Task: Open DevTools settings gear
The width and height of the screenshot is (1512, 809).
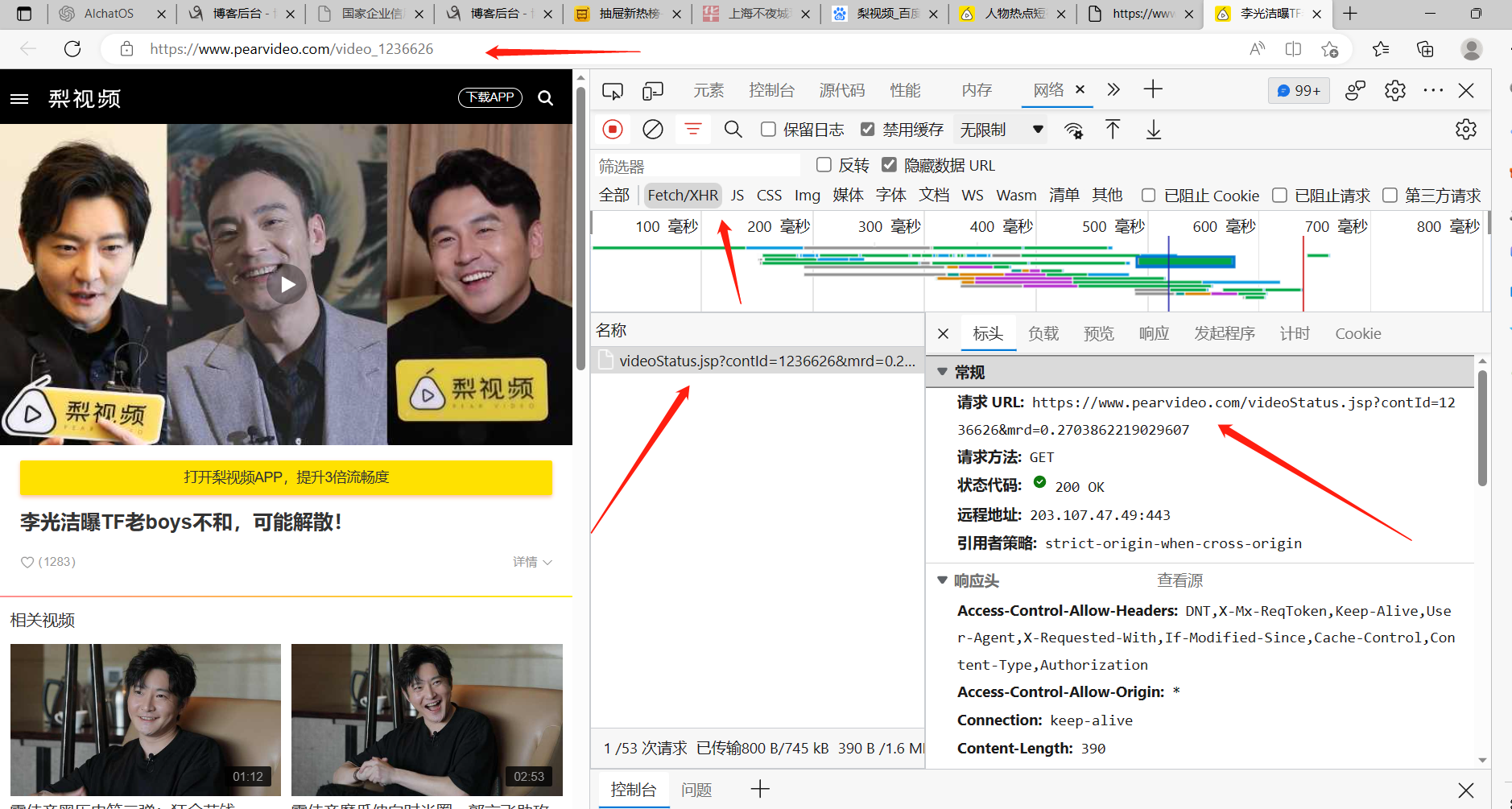Action: [1395, 90]
